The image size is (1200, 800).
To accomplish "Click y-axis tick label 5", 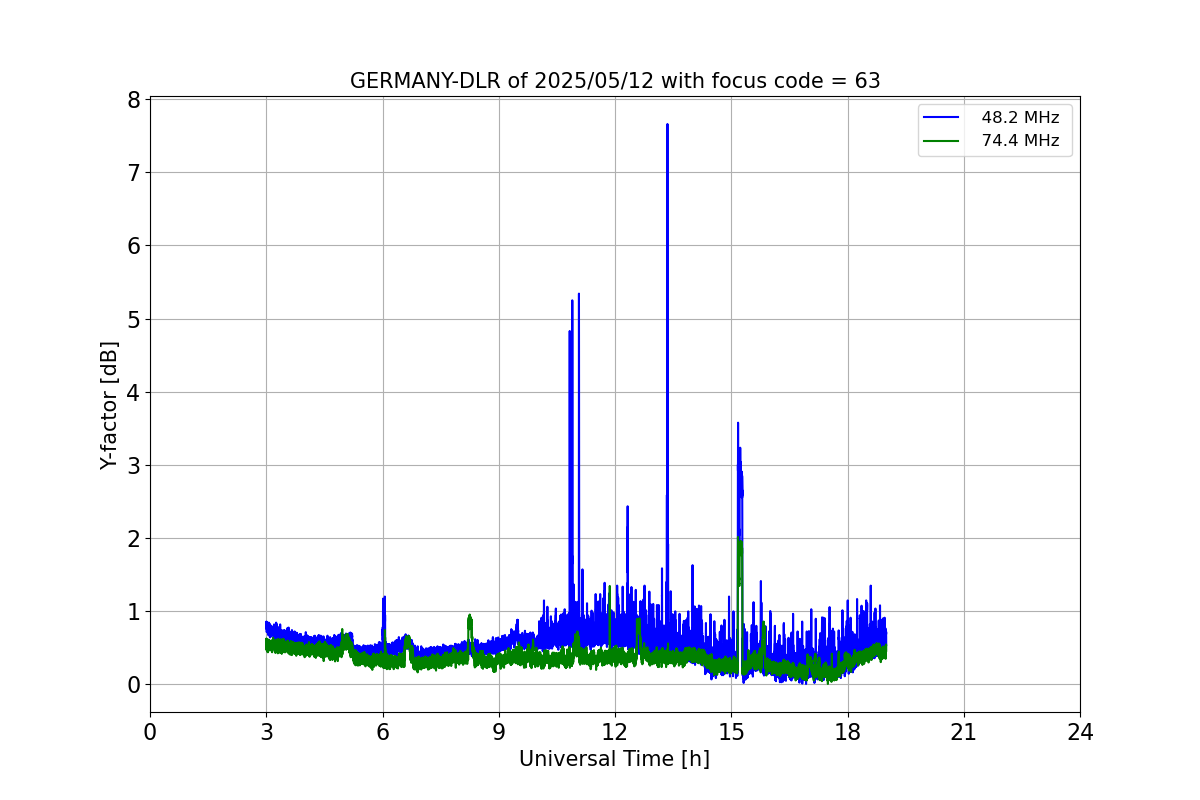I will click(133, 319).
